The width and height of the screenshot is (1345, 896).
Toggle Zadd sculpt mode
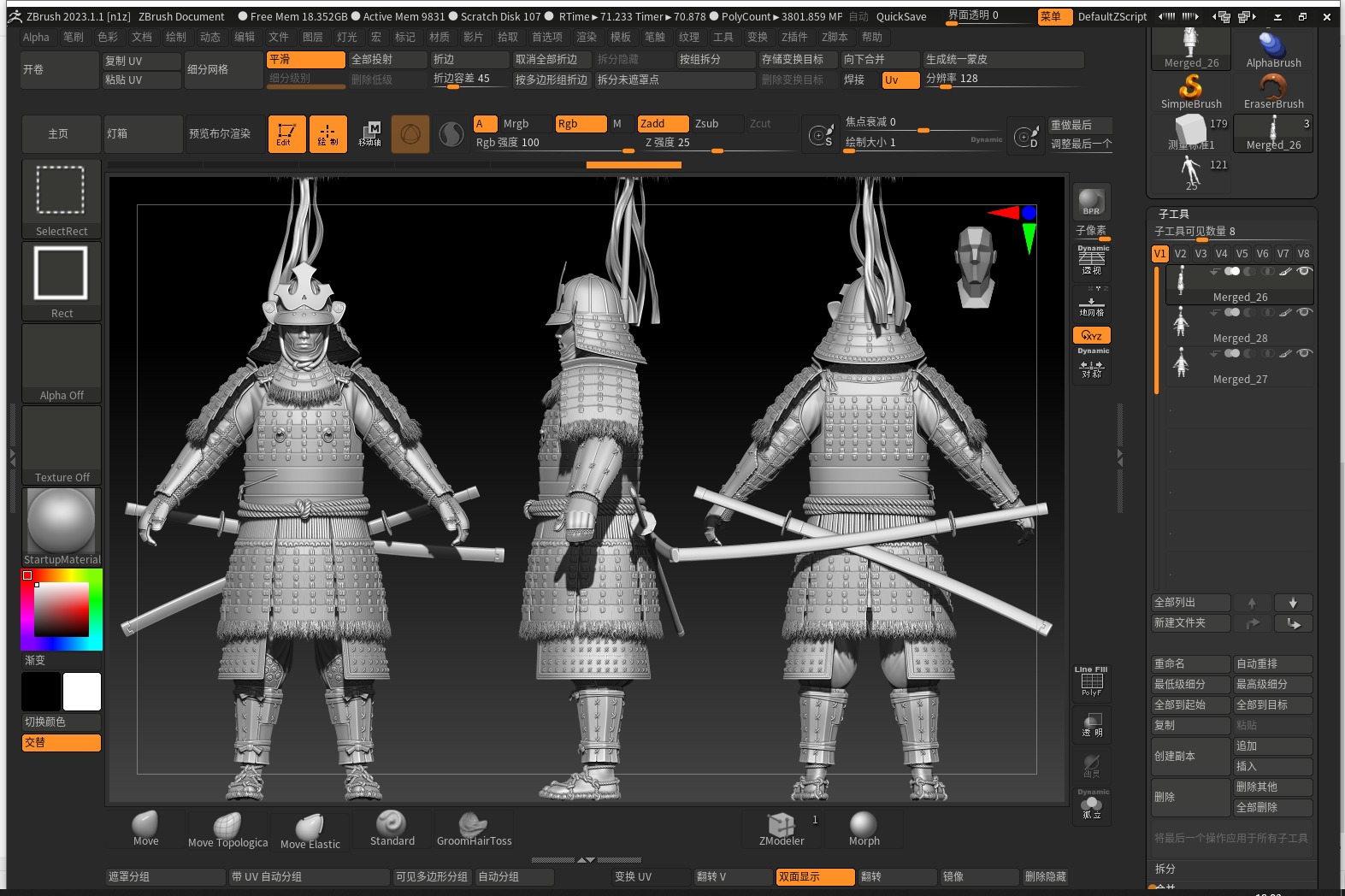click(x=663, y=124)
